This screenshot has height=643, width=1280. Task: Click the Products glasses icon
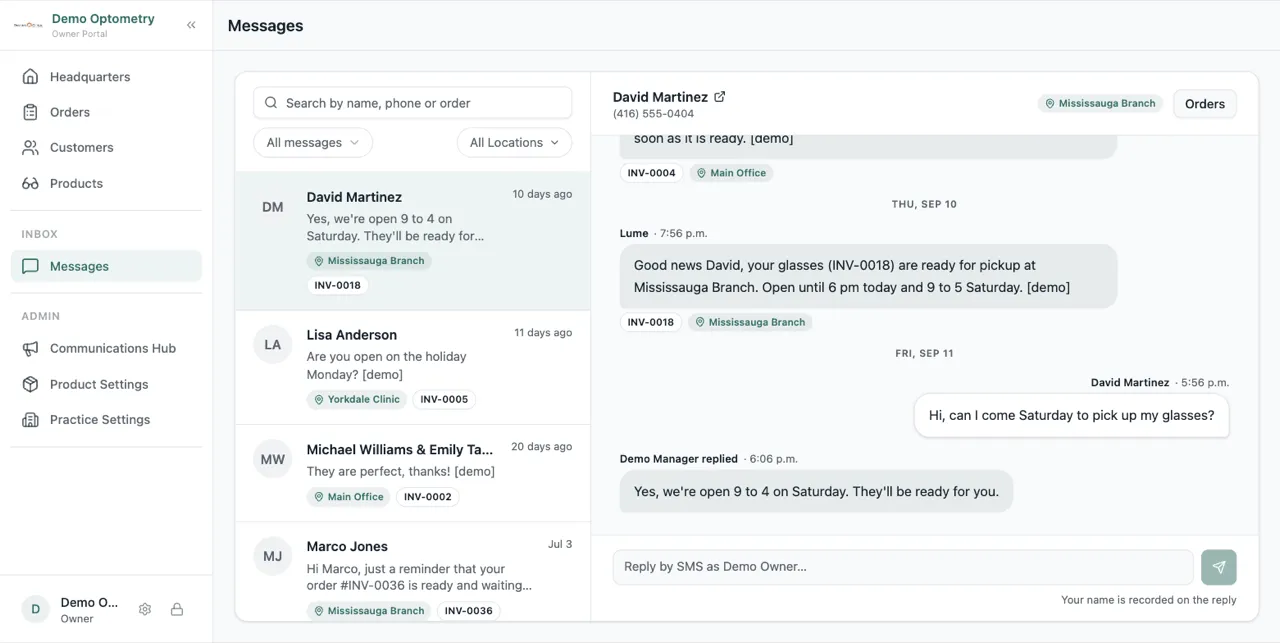coord(30,183)
